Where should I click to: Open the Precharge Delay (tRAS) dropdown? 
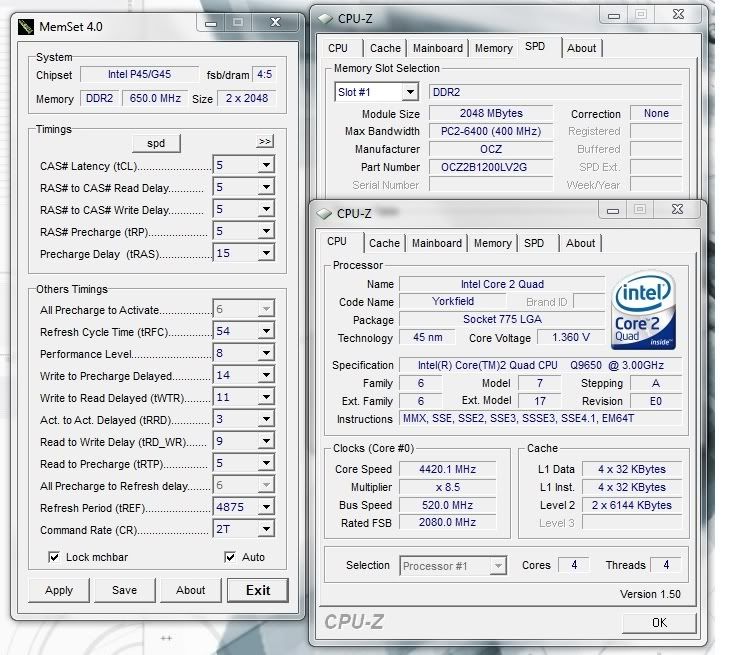[266, 253]
